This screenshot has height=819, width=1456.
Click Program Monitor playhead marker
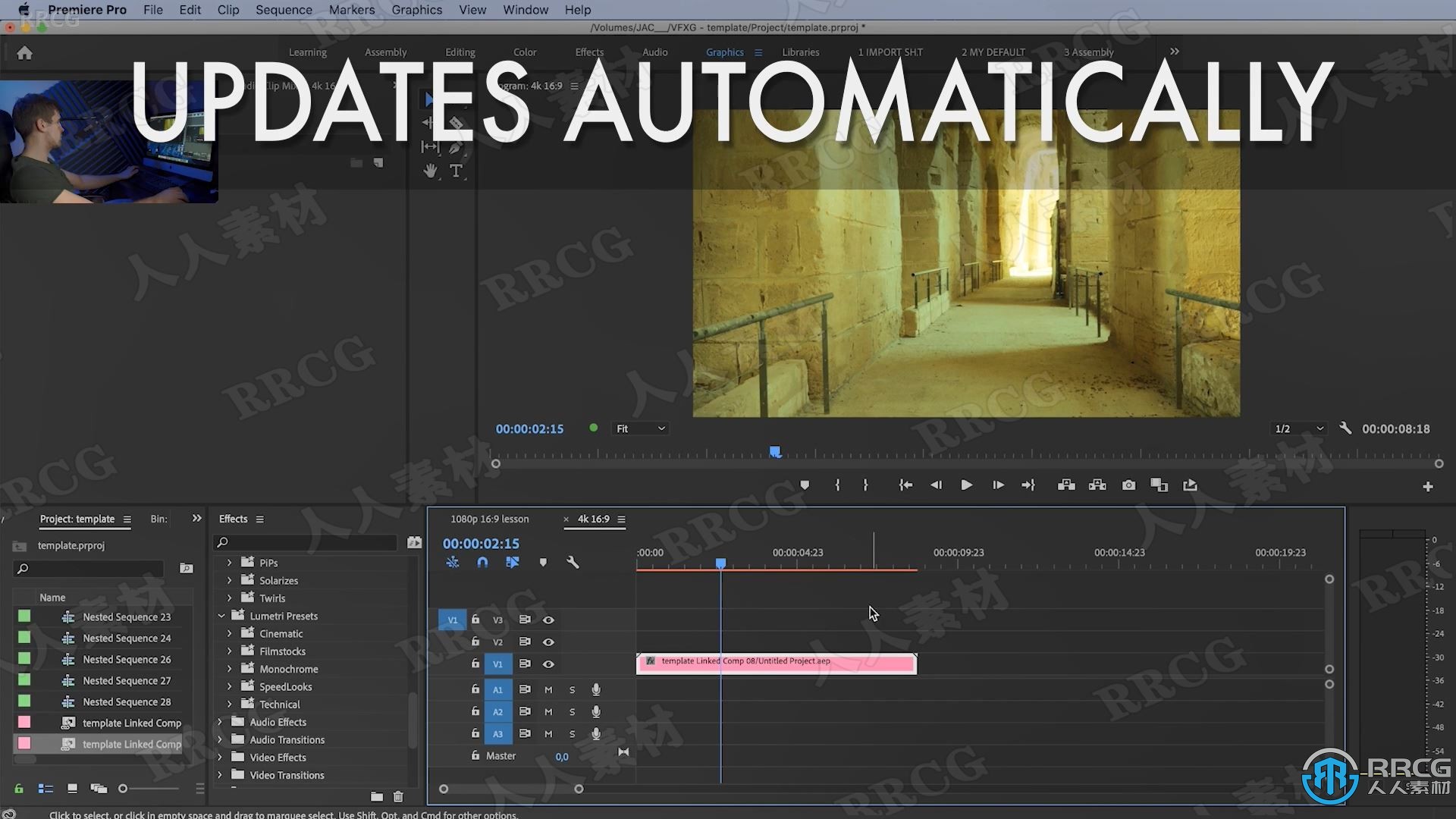pos(775,452)
